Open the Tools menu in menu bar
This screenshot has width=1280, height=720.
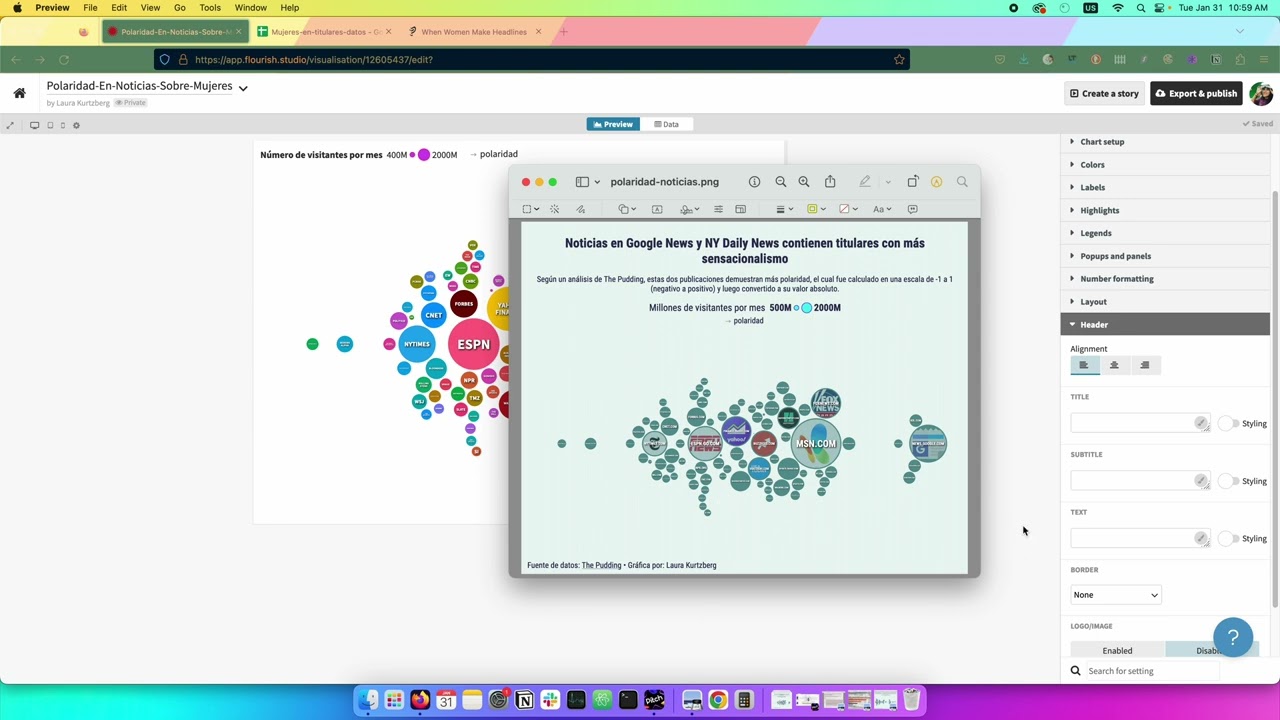pyautogui.click(x=210, y=8)
